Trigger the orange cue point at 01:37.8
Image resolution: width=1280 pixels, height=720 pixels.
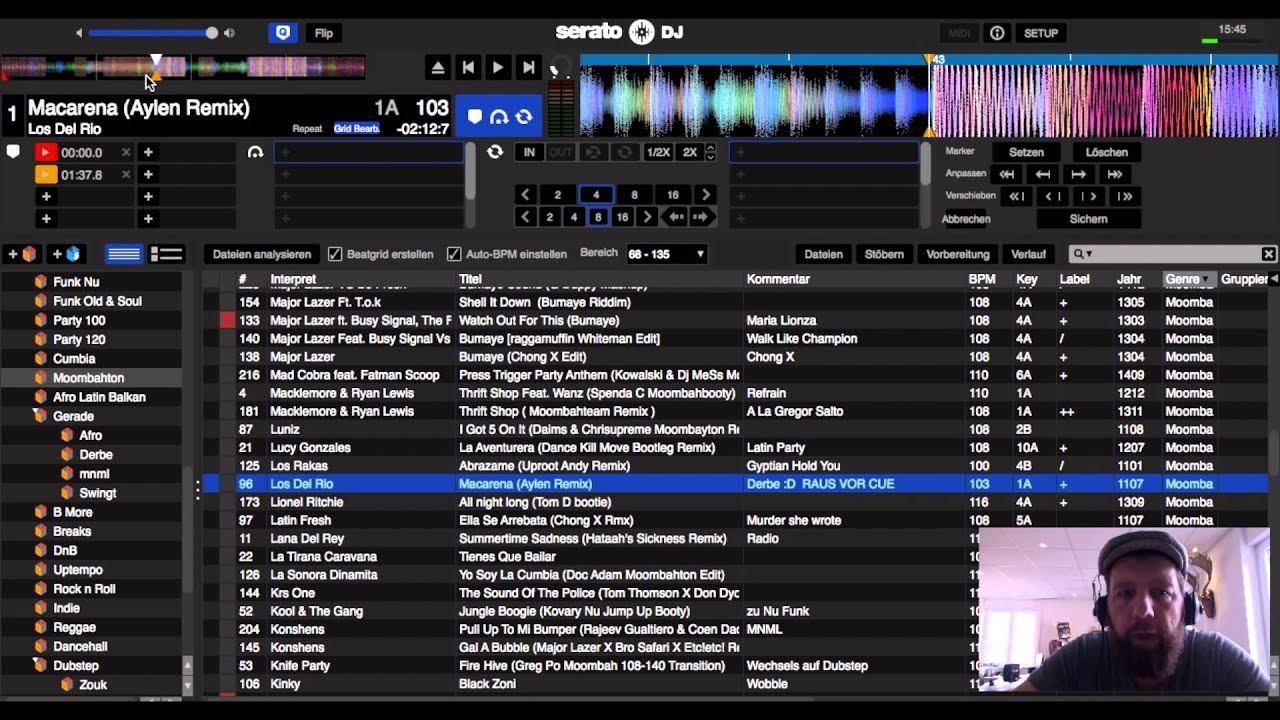[x=45, y=174]
